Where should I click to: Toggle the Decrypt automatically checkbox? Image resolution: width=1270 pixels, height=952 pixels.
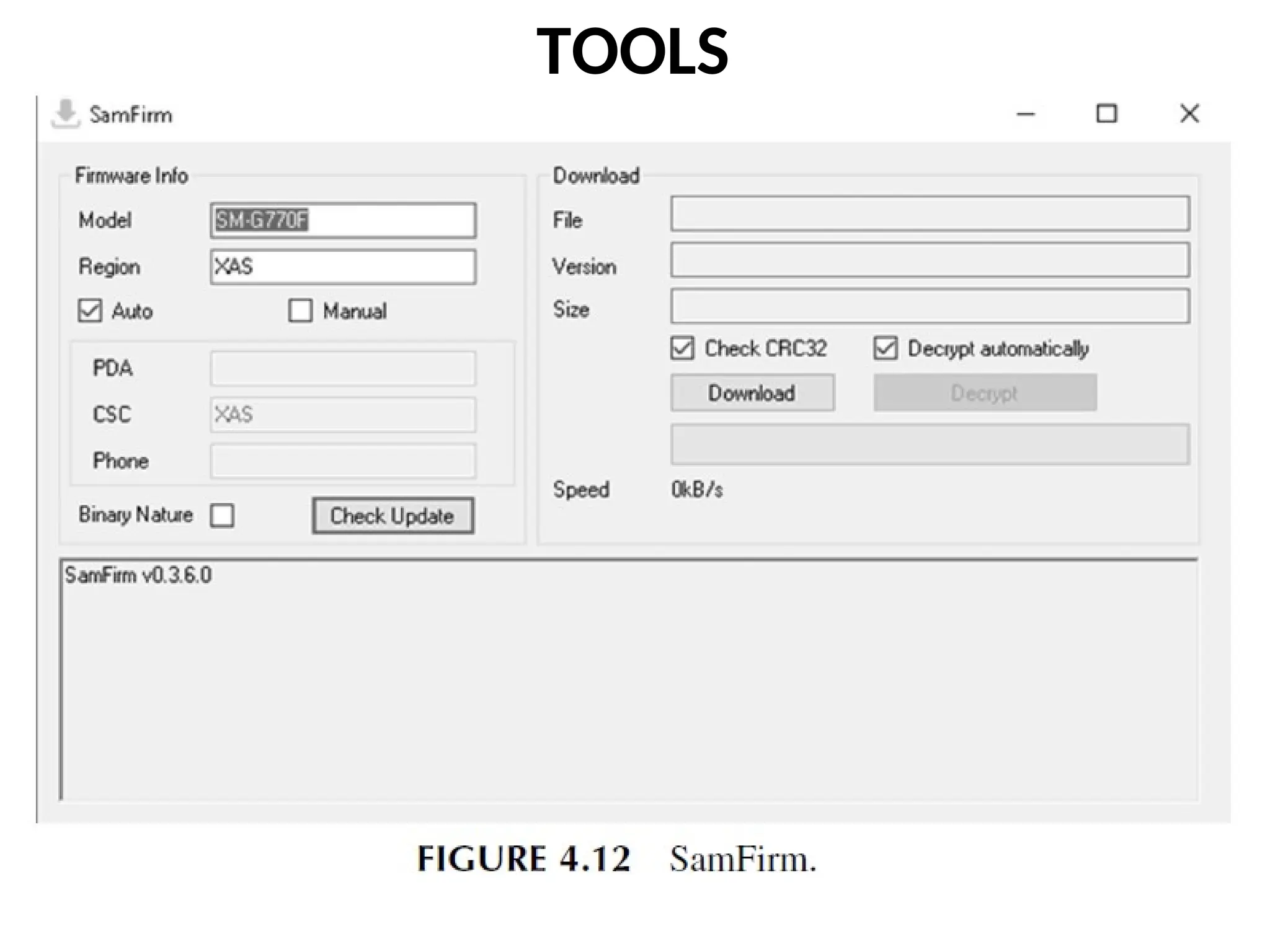pyautogui.click(x=886, y=348)
